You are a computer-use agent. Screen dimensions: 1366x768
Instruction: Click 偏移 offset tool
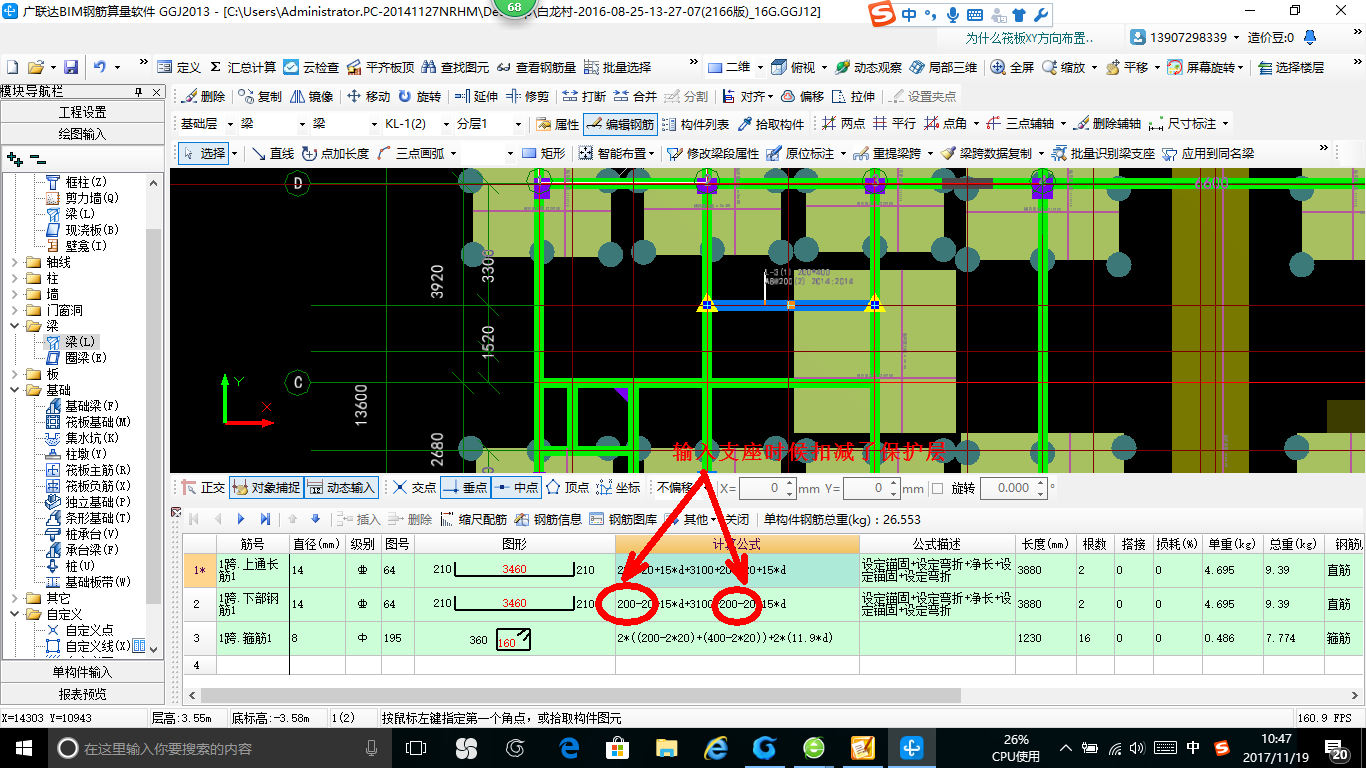(x=802, y=96)
